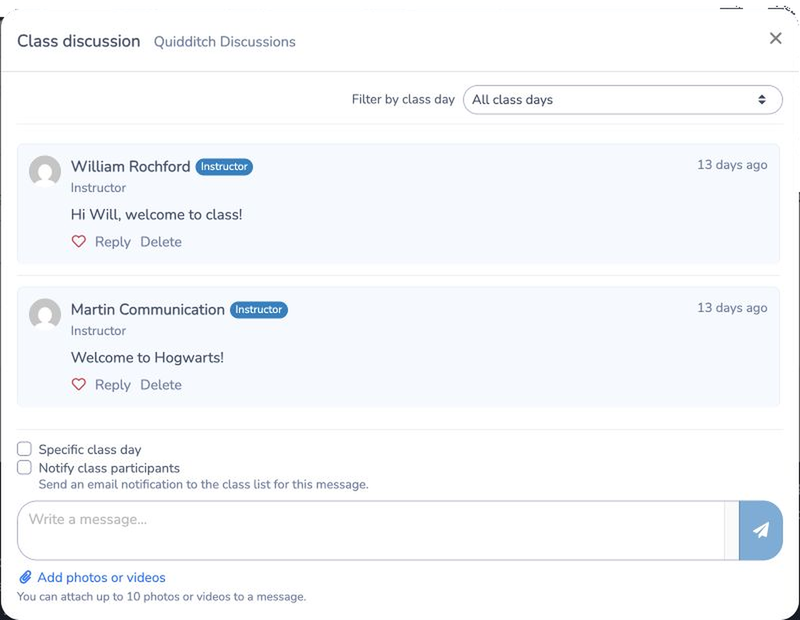
Task: Click Martin Communication name
Action: click(147, 309)
